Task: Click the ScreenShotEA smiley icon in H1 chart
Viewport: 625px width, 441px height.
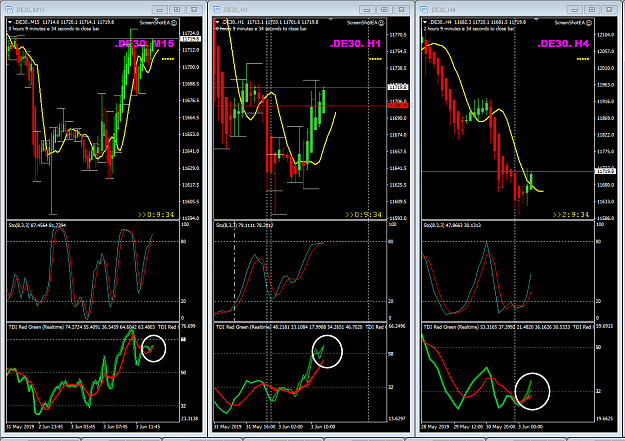Action: point(381,23)
